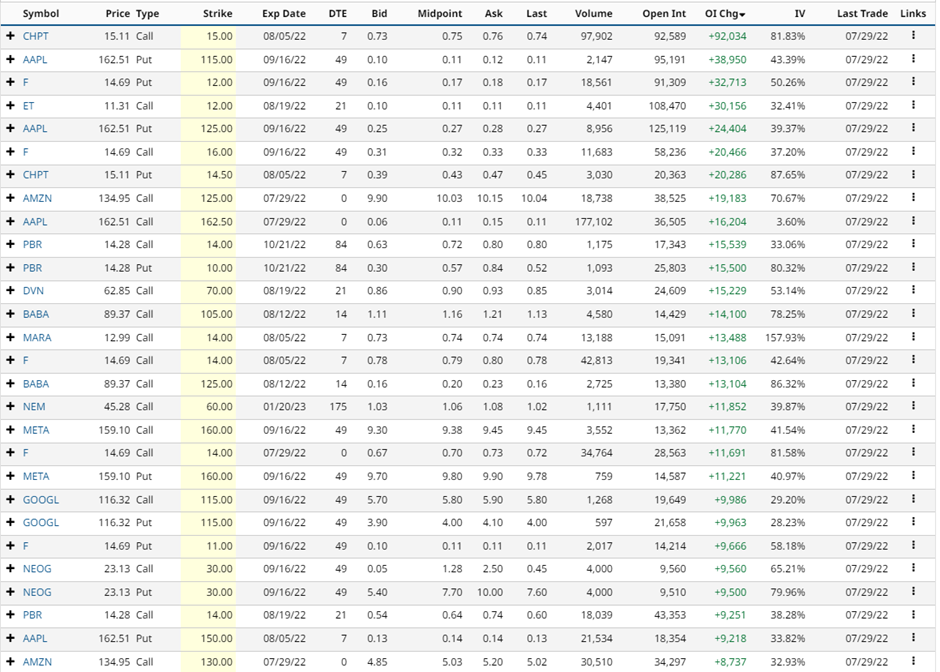This screenshot has width=940, height=672.
Task: Sort by the Midpoint column header
Action: (440, 13)
